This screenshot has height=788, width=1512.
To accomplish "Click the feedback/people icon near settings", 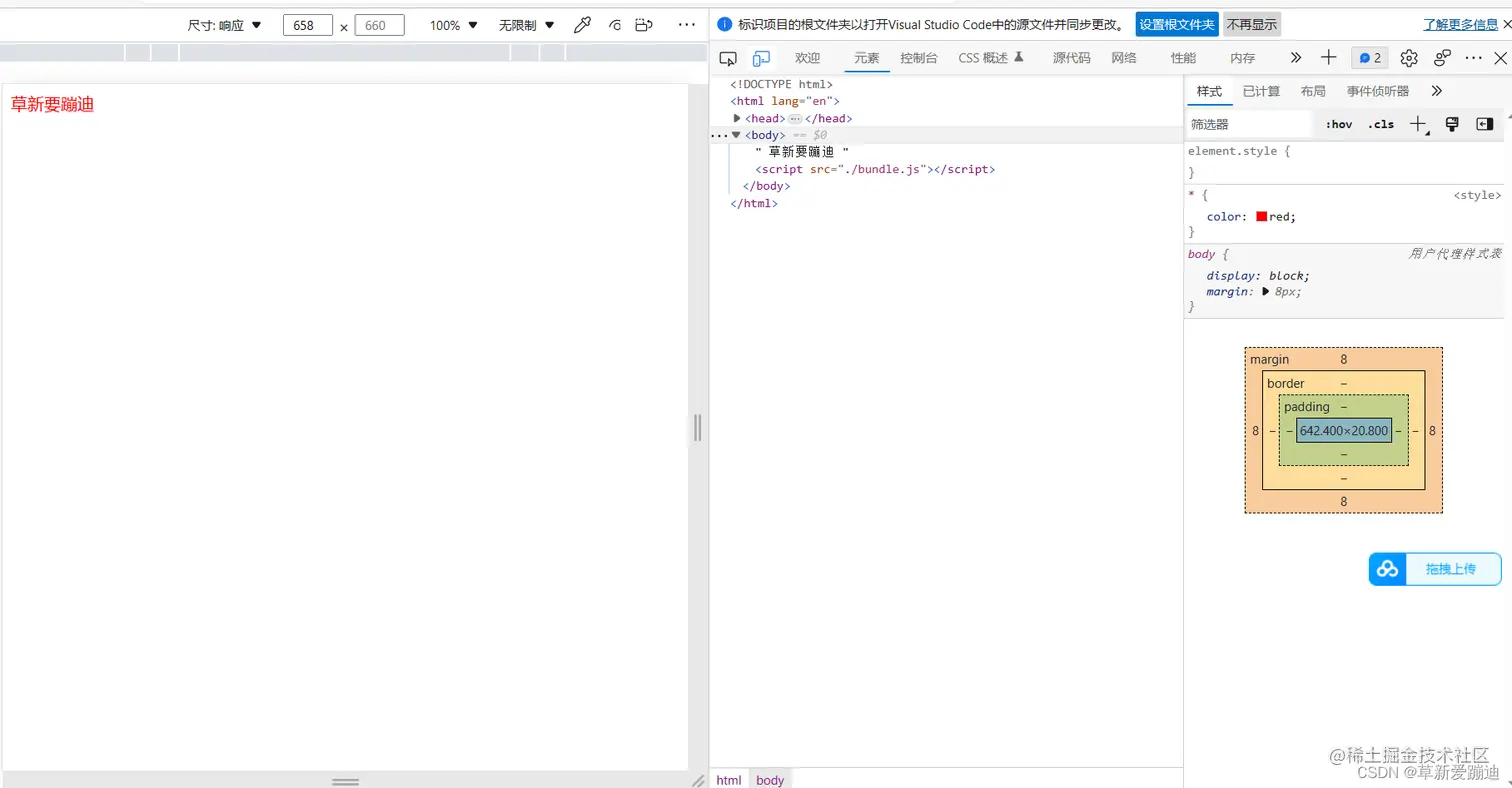I will point(1442,58).
